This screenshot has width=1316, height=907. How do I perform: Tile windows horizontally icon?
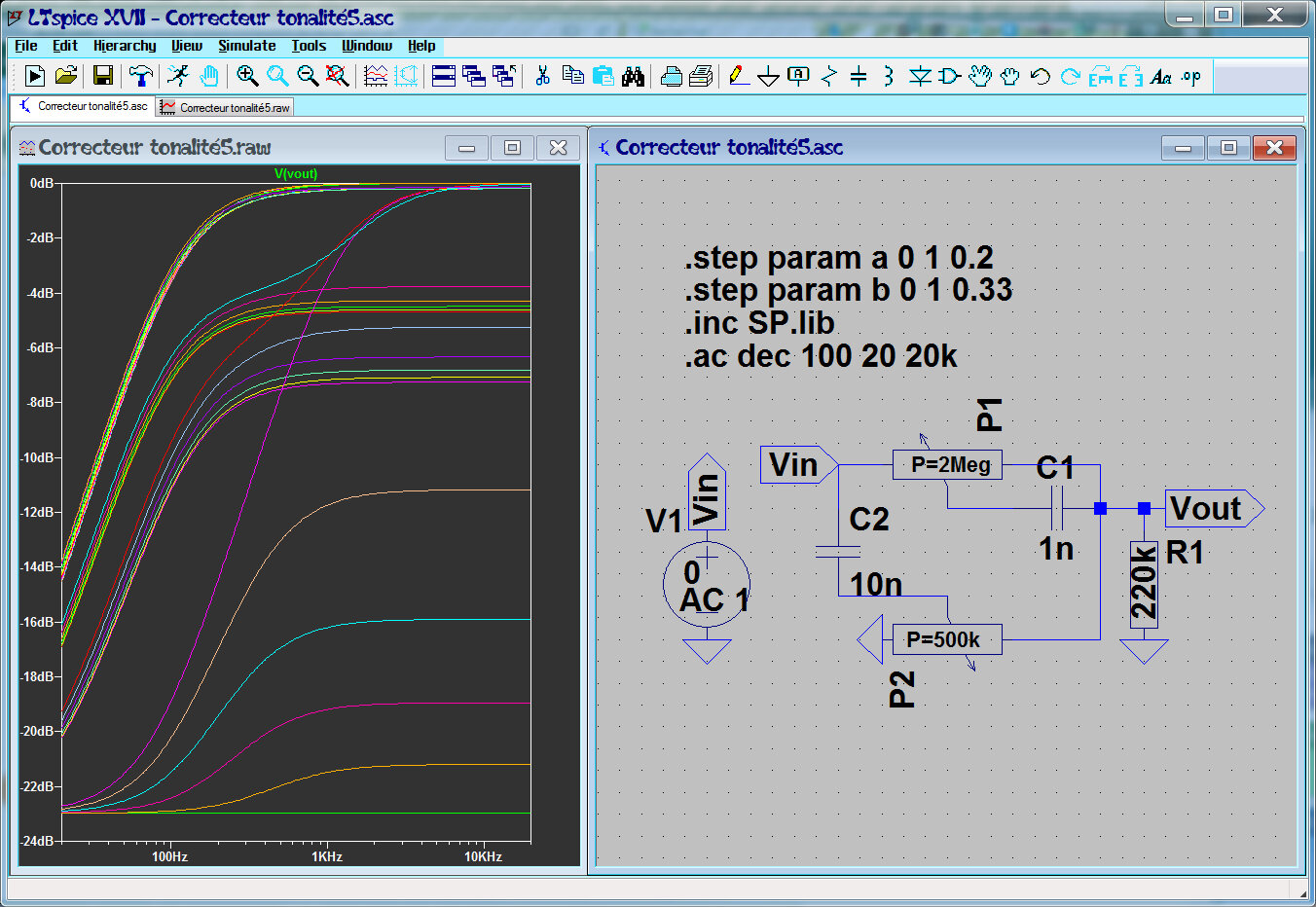click(x=444, y=76)
